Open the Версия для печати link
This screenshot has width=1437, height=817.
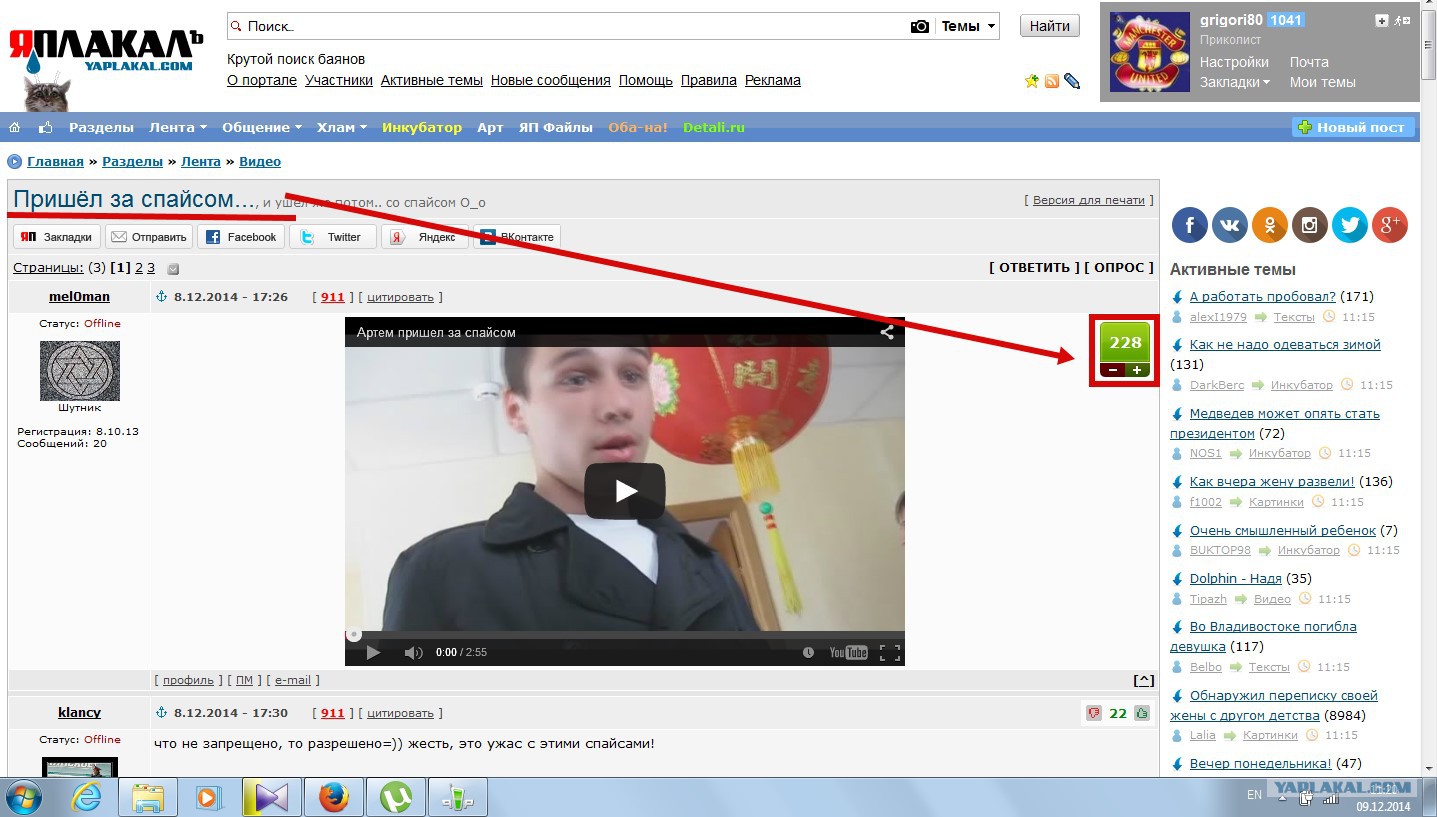(1089, 200)
